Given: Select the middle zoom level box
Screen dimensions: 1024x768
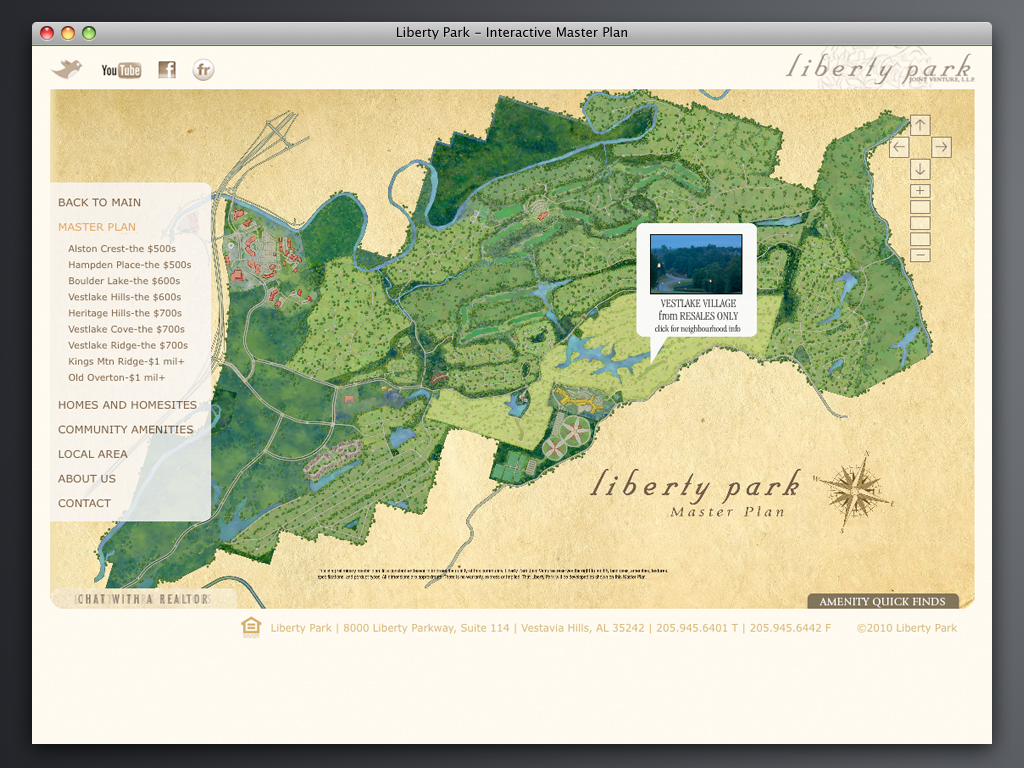Looking at the screenshot, I should (920, 223).
